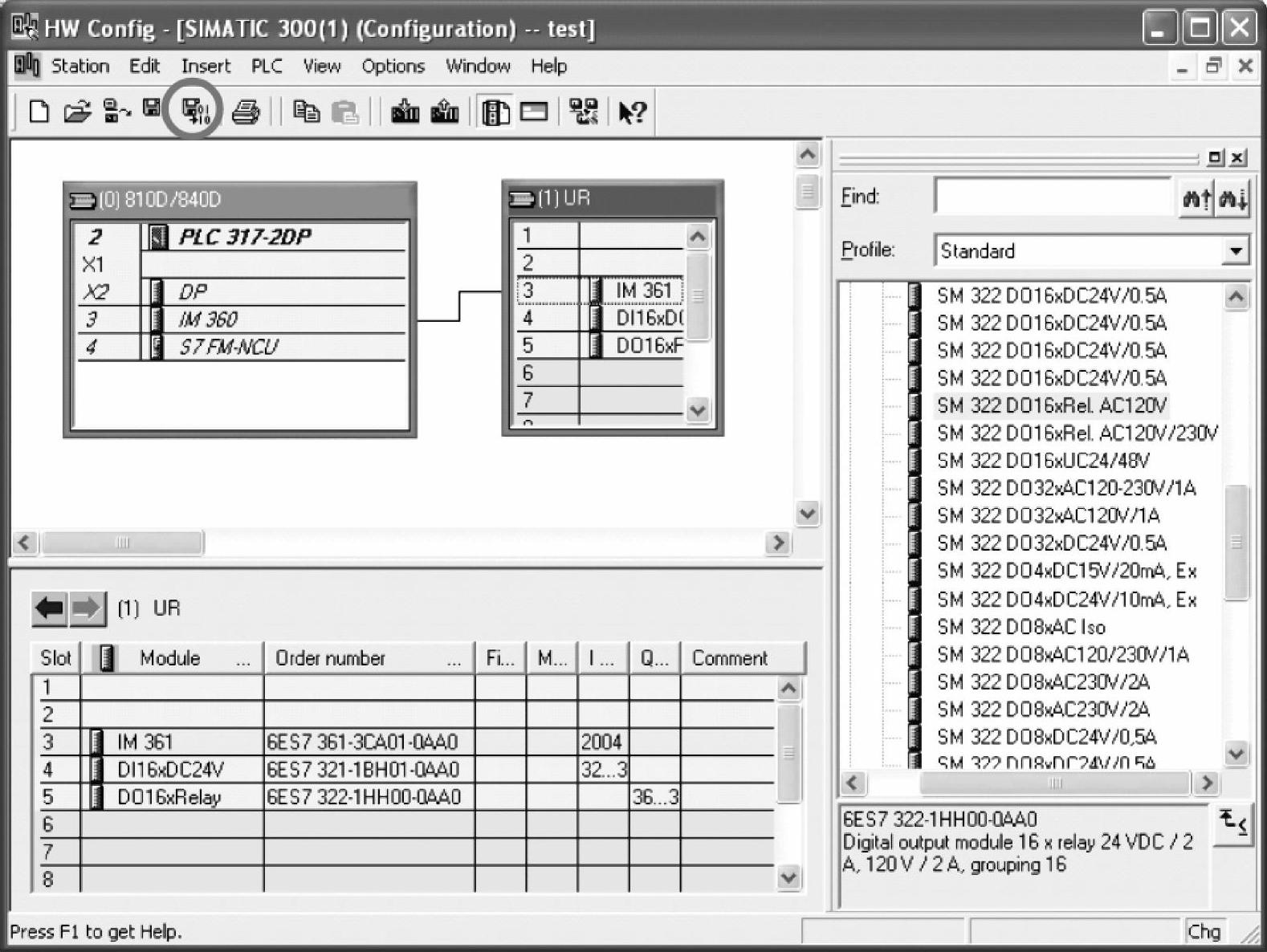Click the detail table scroll-up arrow
1267x952 pixels.
(x=788, y=689)
